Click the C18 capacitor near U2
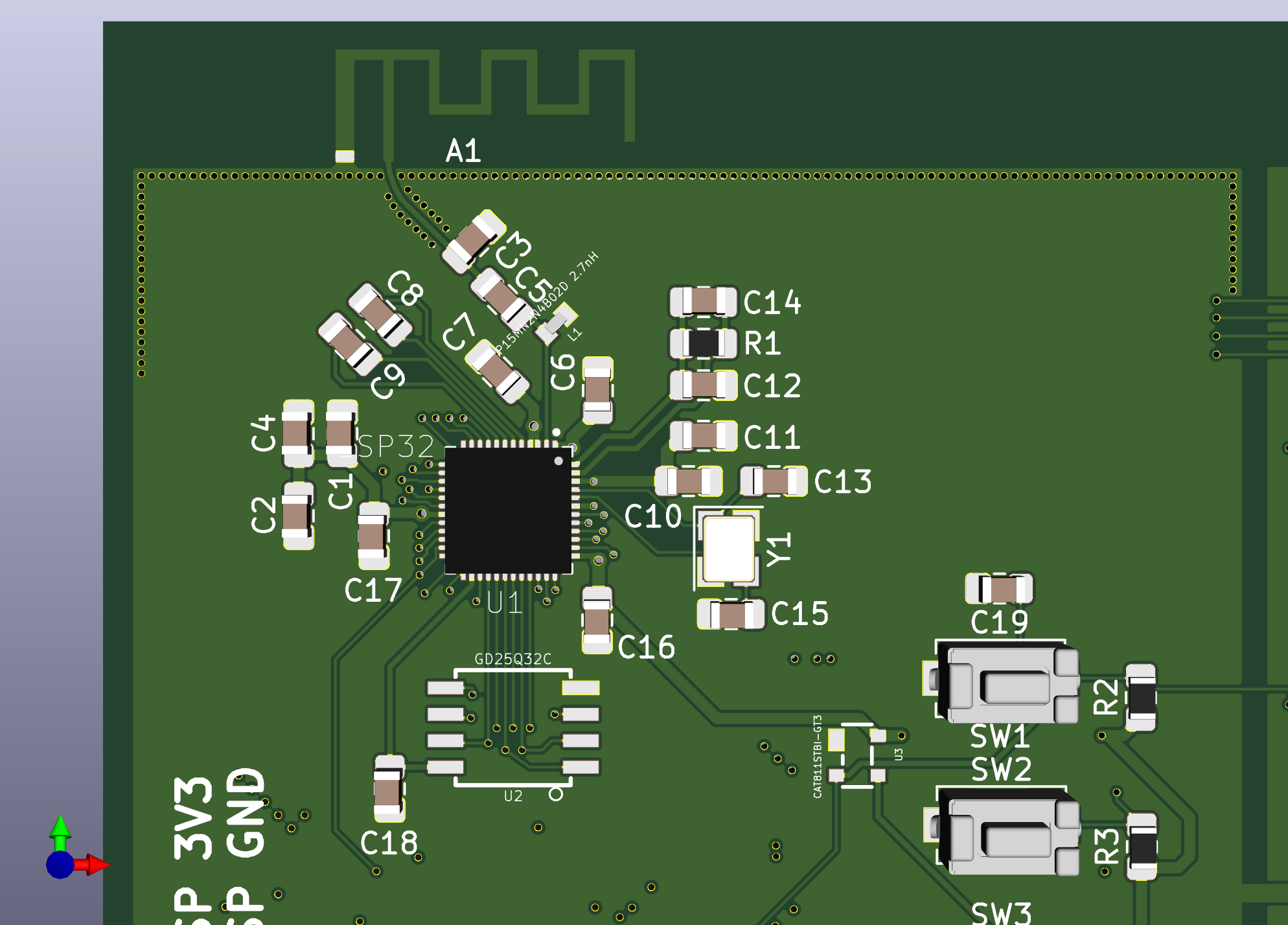1288x925 pixels. 389,788
